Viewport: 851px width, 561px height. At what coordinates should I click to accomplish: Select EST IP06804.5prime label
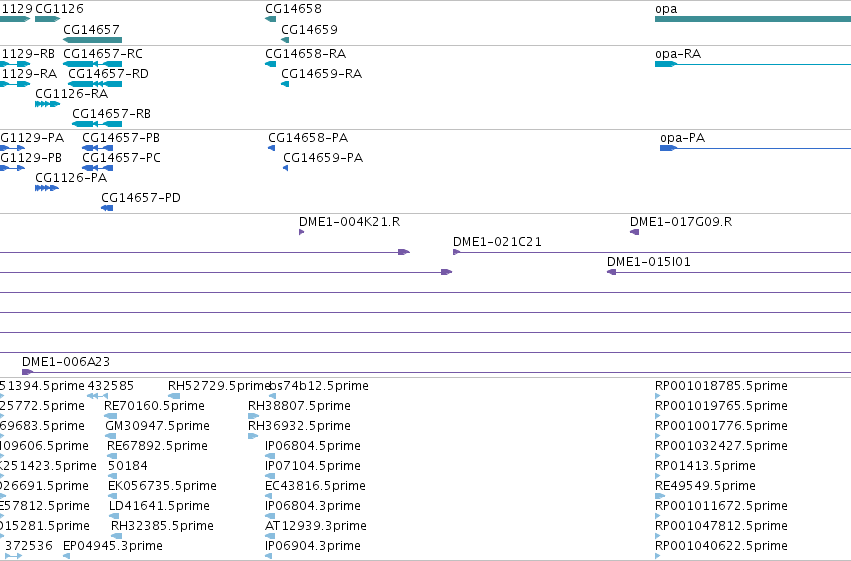(313, 446)
